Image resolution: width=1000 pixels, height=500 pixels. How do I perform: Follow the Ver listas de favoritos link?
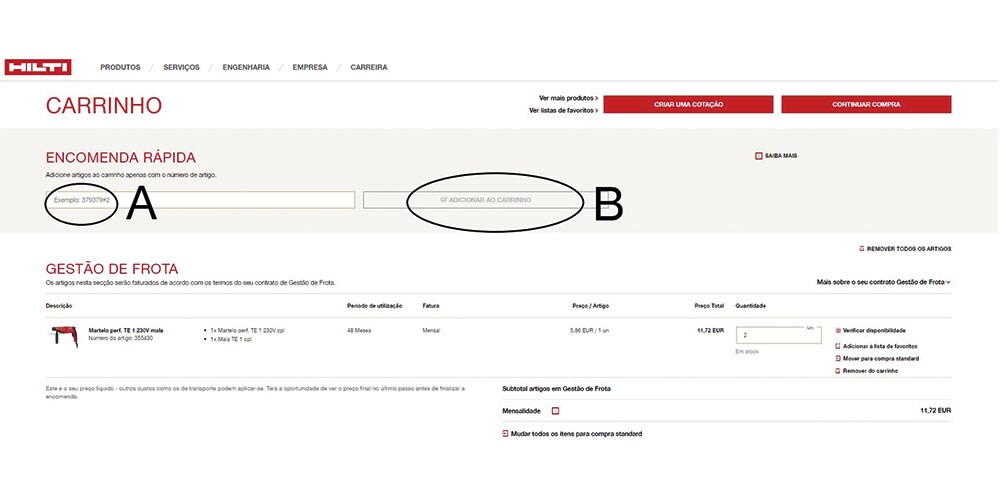tap(563, 110)
